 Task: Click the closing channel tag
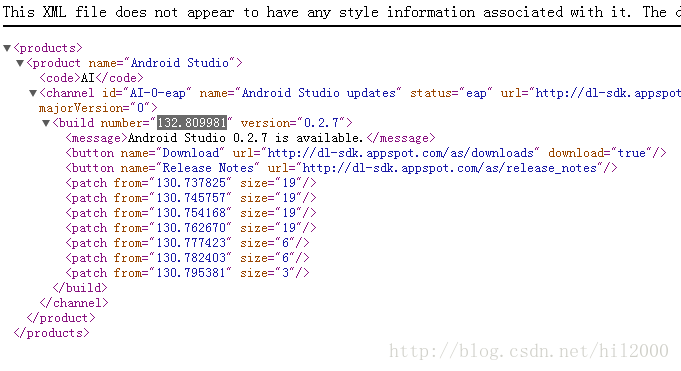click(x=73, y=303)
